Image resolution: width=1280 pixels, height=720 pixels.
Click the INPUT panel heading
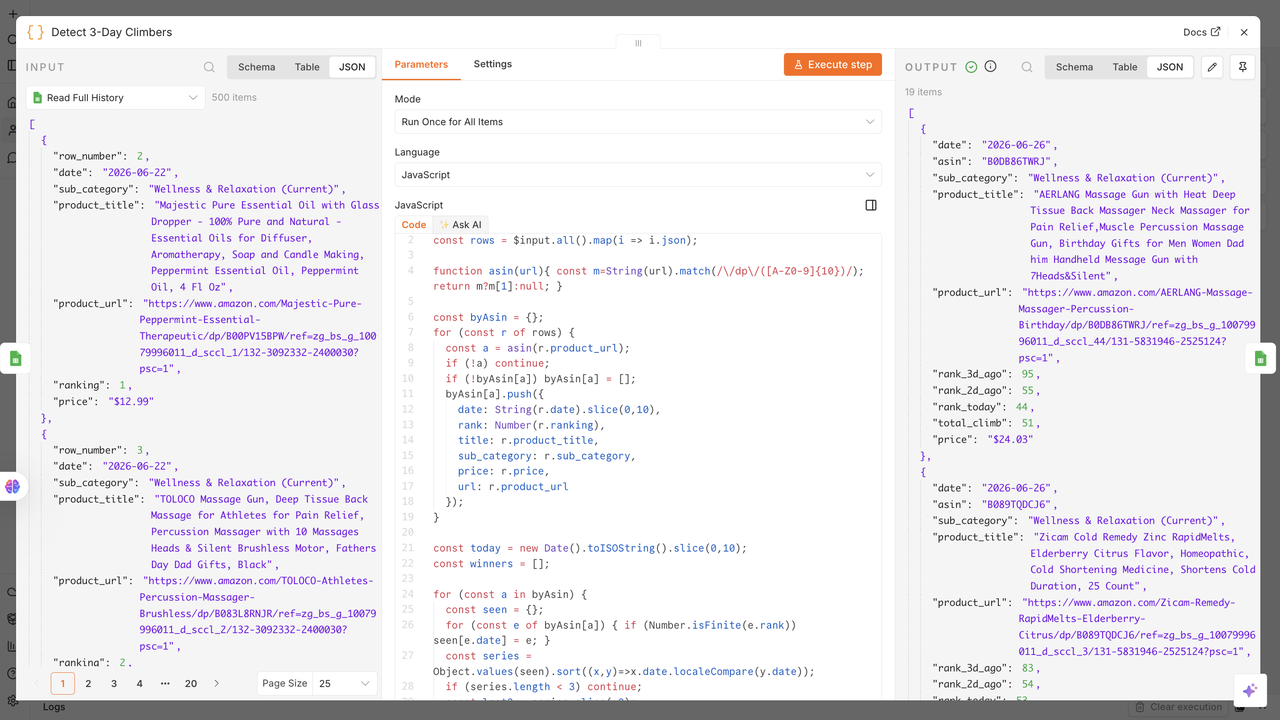coord(46,67)
